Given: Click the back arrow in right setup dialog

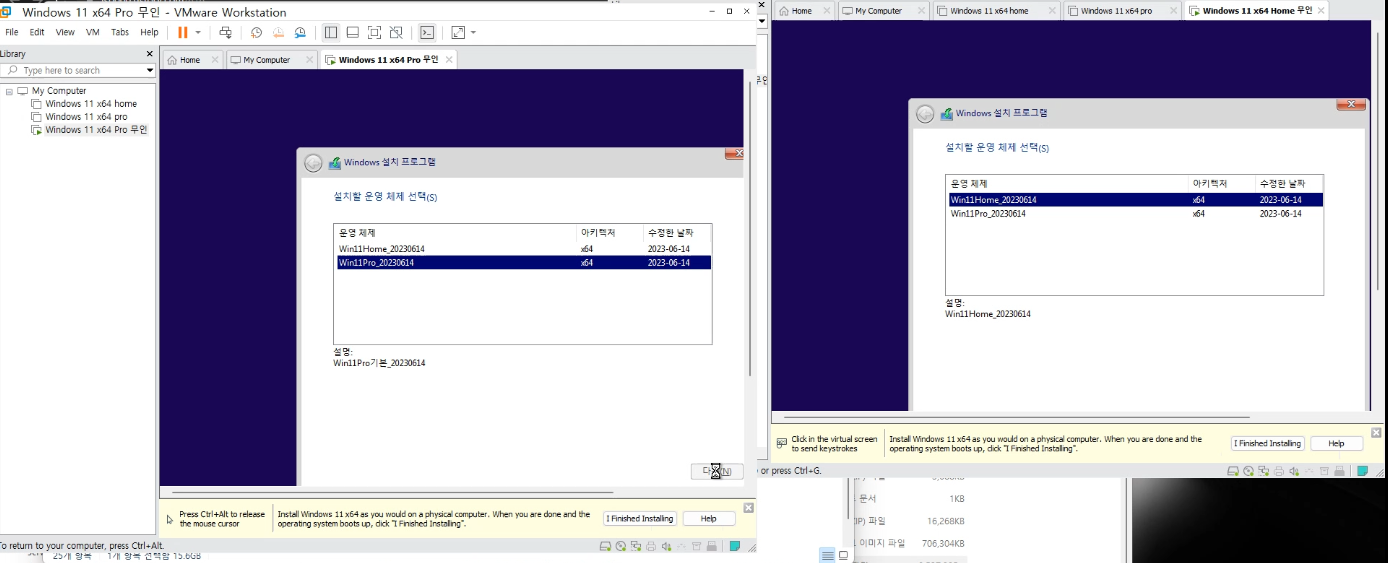Looking at the screenshot, I should click(925, 114).
